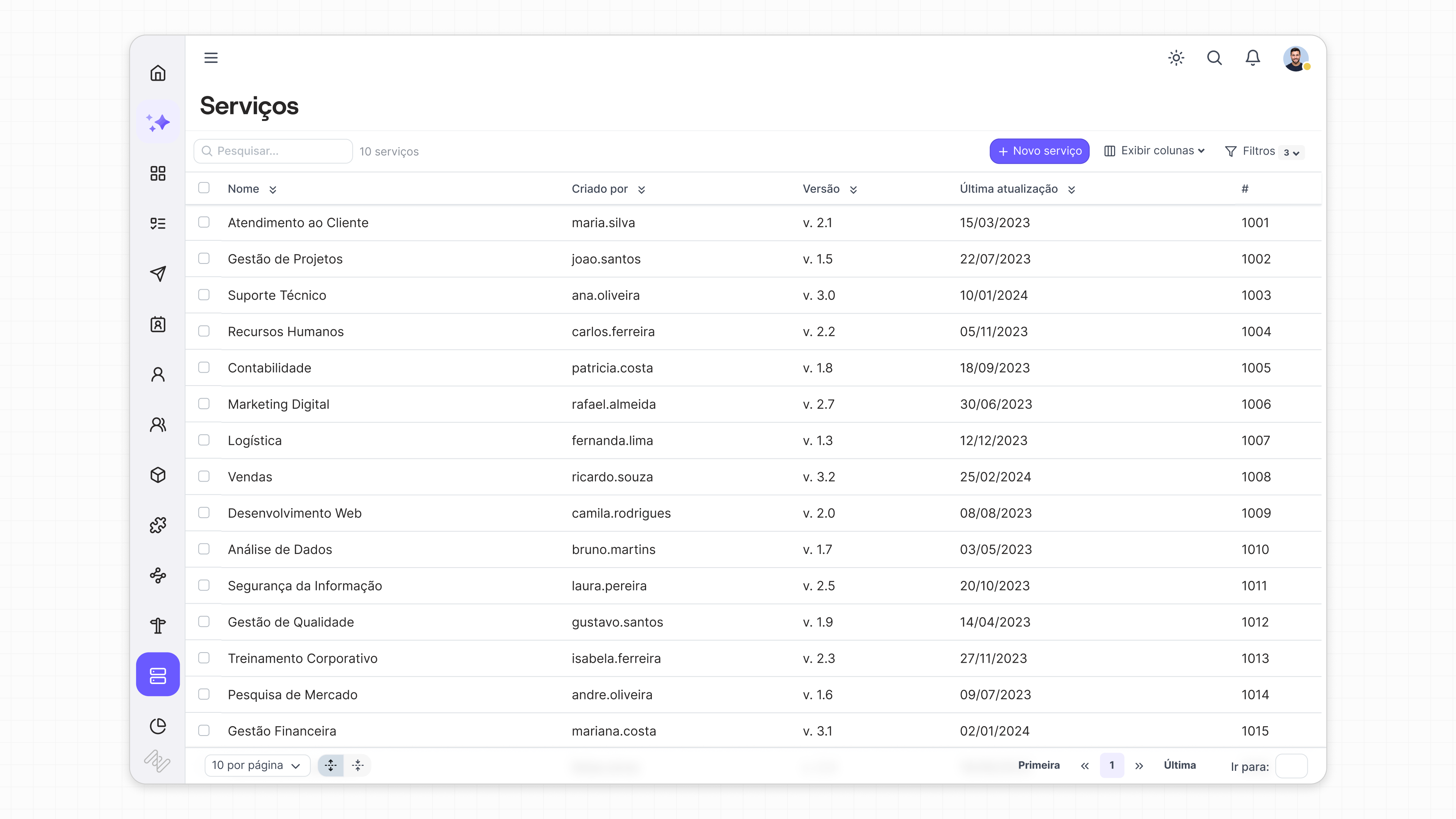This screenshot has width=1456, height=819.
Task: Focus the Pesquisar search field
Action: 273,151
